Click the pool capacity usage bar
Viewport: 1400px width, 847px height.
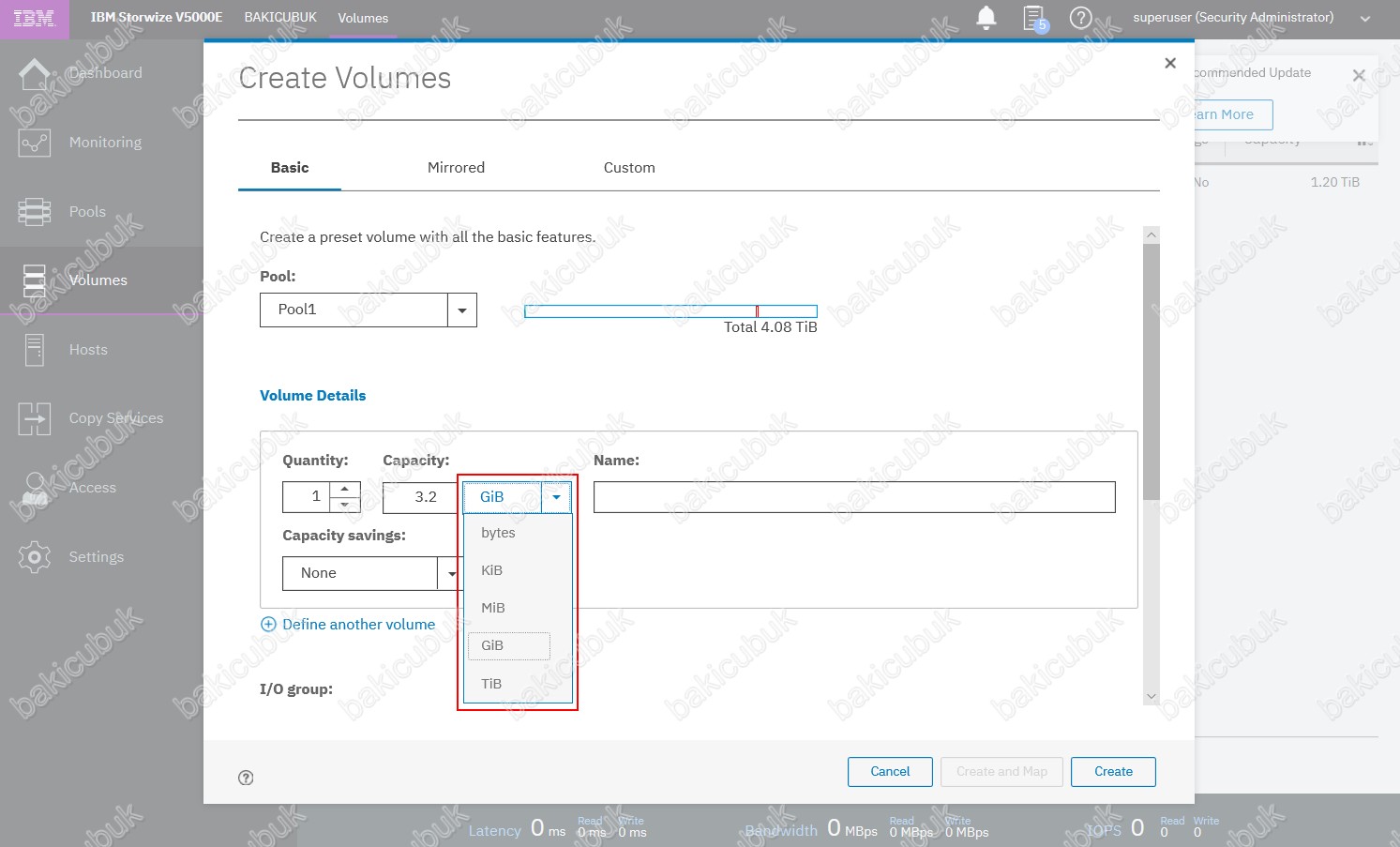tap(670, 311)
